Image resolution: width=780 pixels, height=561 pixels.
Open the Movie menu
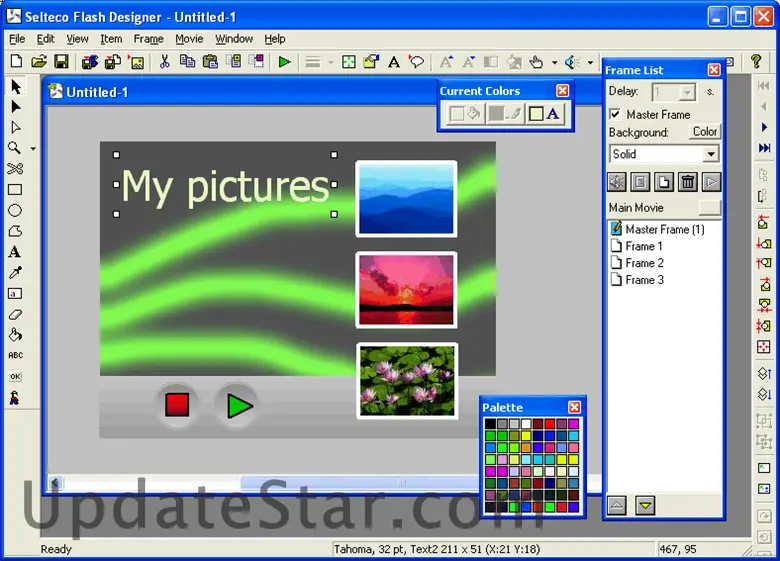click(x=189, y=39)
